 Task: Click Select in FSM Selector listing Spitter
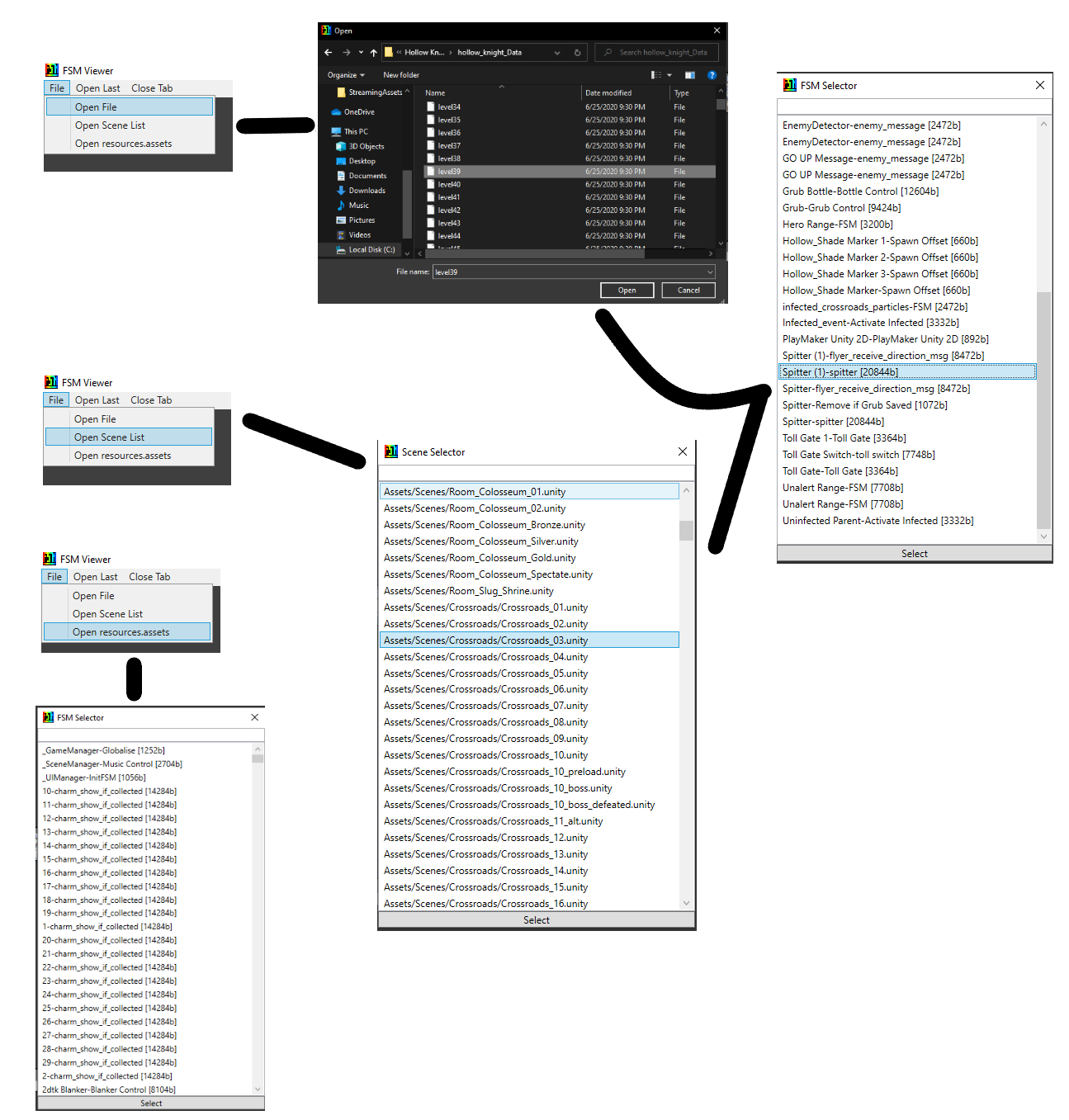point(915,554)
